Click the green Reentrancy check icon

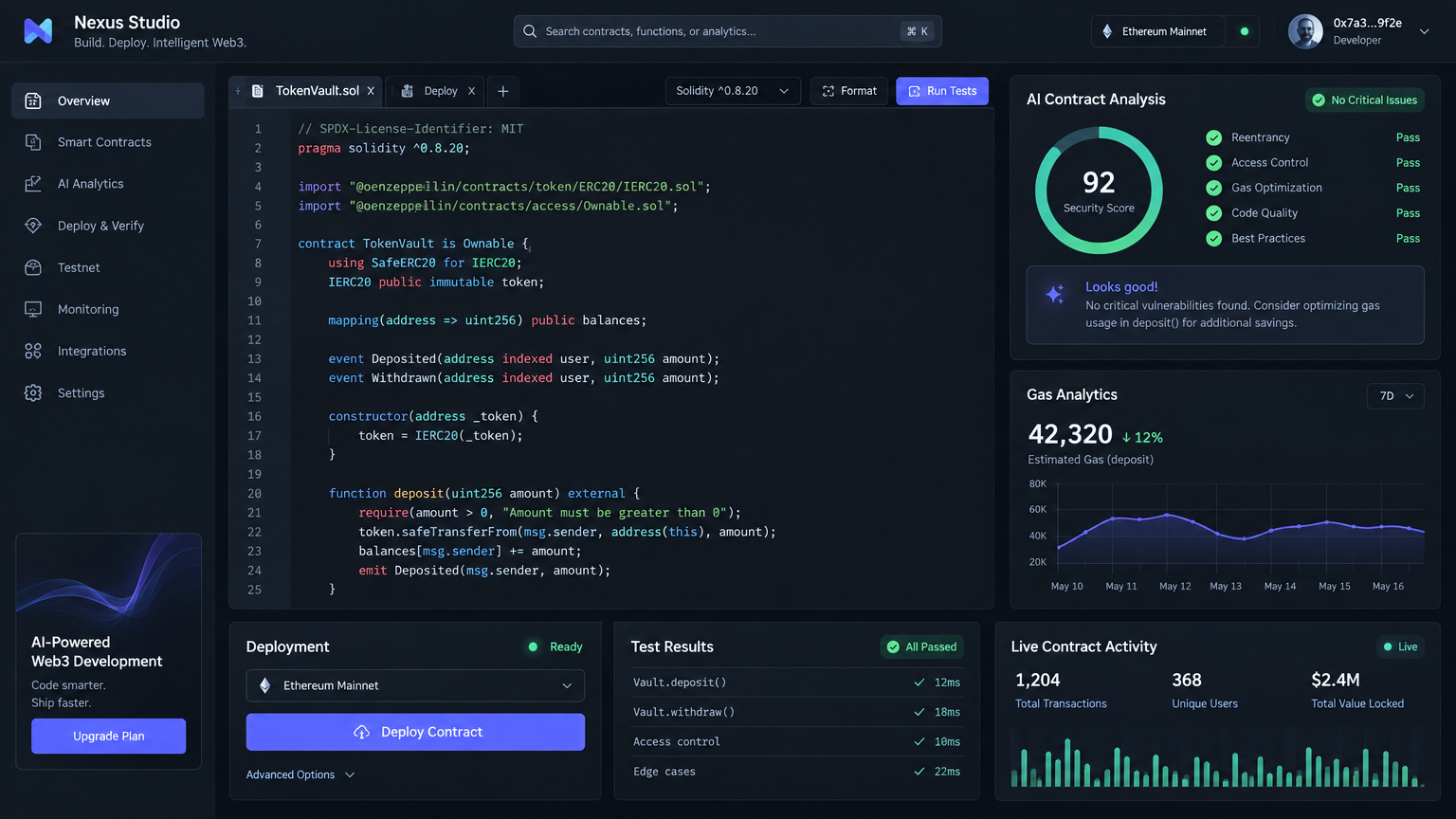tap(1213, 137)
